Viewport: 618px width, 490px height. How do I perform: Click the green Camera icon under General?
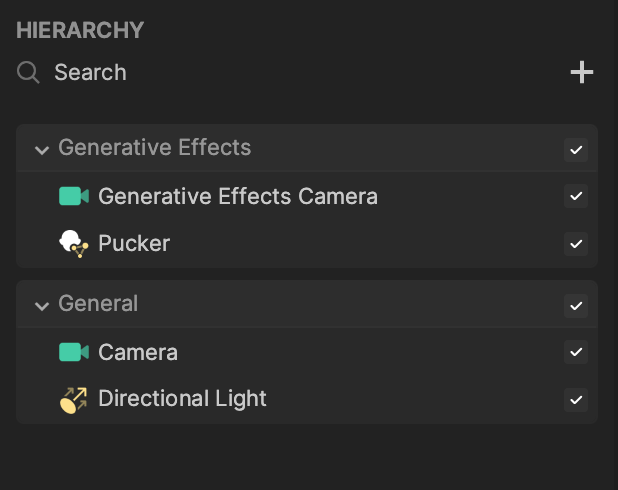pyautogui.click(x=74, y=352)
